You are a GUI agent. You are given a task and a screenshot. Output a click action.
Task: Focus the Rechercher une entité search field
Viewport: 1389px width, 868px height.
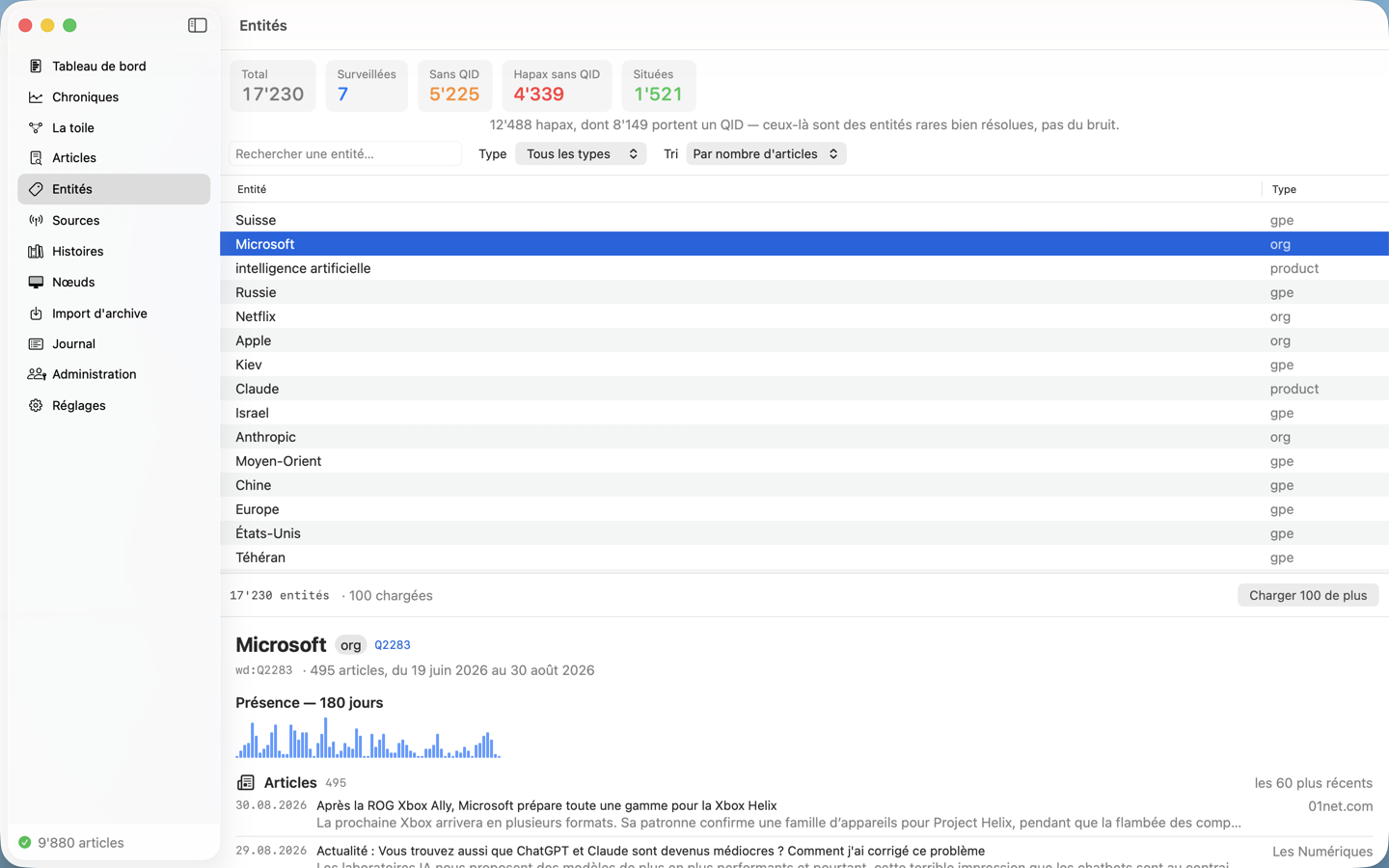tap(345, 154)
